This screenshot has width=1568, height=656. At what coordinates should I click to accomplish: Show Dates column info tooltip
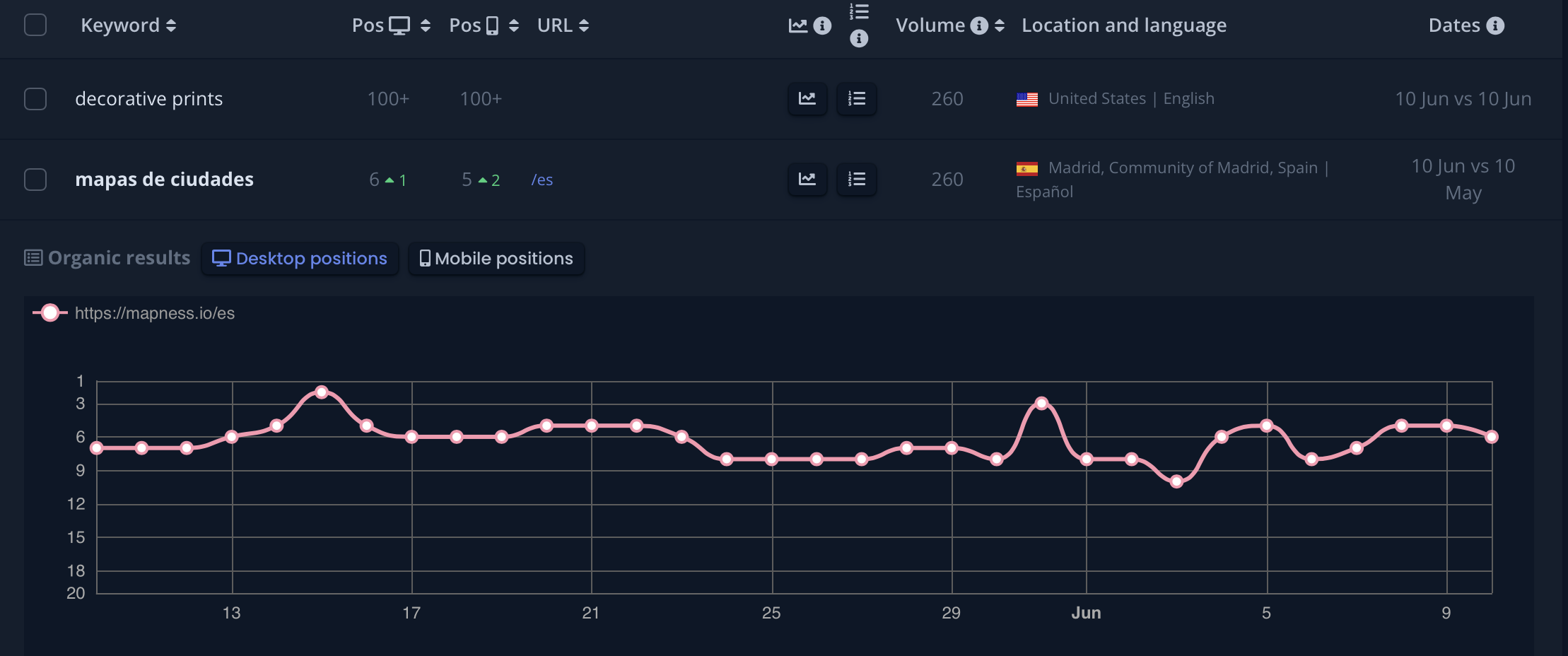[1495, 25]
